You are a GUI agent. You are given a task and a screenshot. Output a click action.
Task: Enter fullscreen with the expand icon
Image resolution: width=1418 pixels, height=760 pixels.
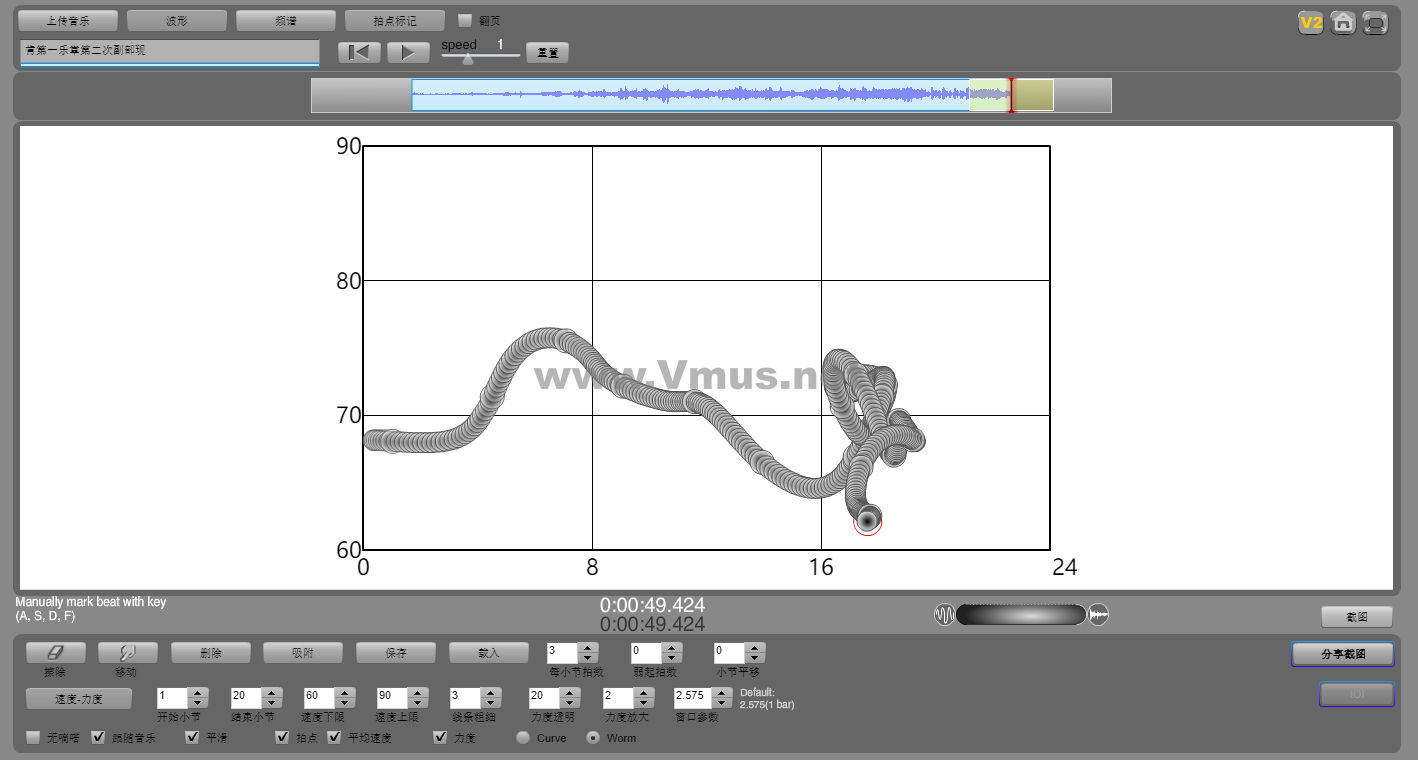pos(1375,22)
